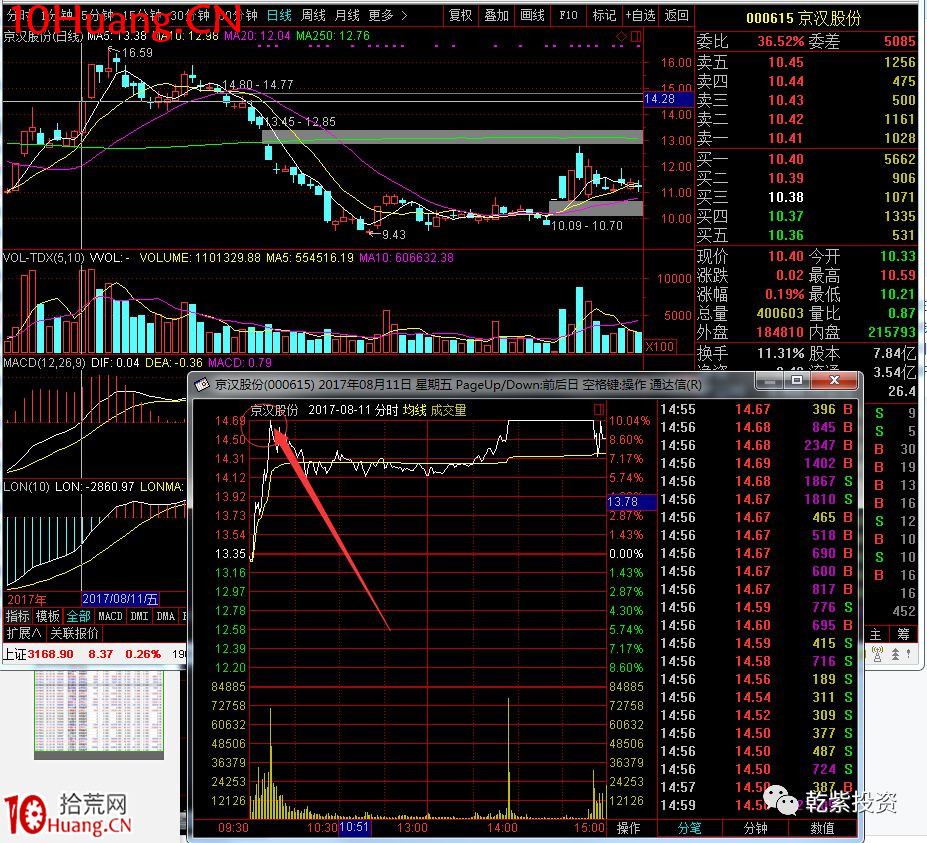Image resolution: width=927 pixels, height=843 pixels.
Task: Click the 2017年 year label on the time axis
Action: point(27,599)
